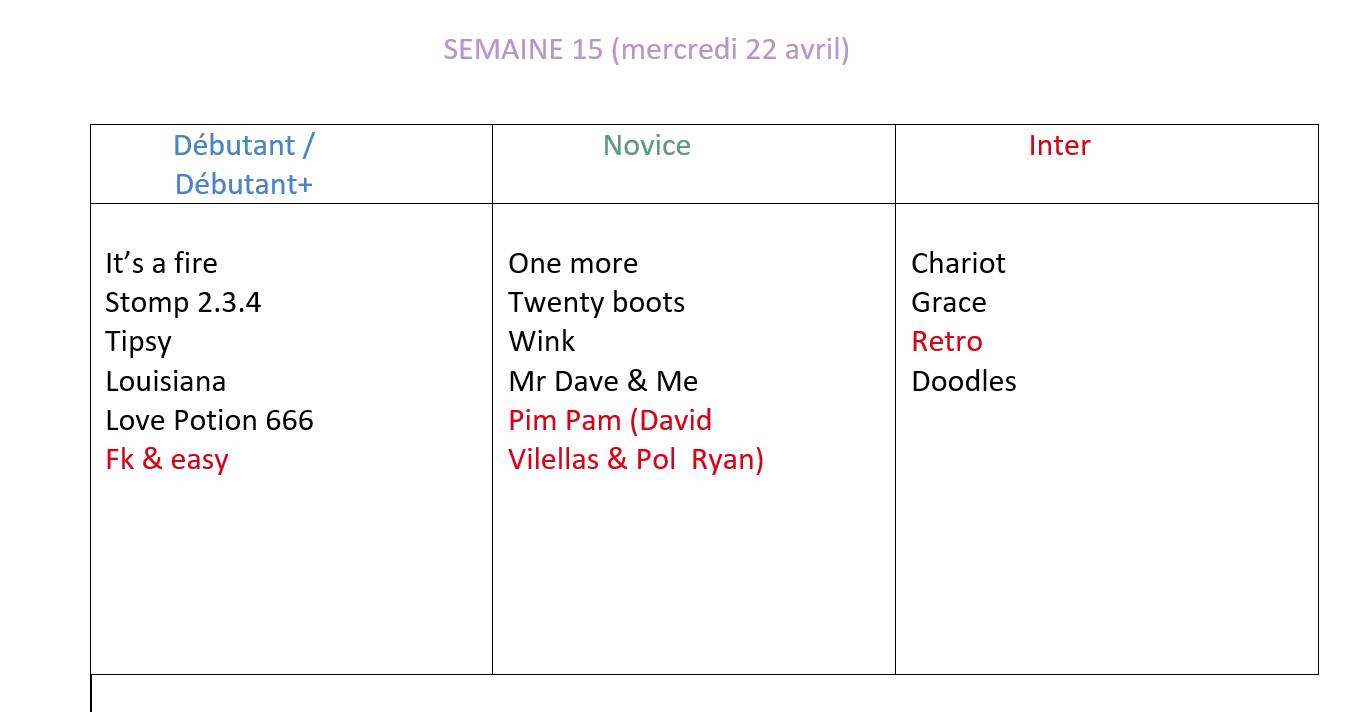Viewport: 1370px width, 712px height.
Task: Click the red Fk & easy entry
Action: (167, 460)
